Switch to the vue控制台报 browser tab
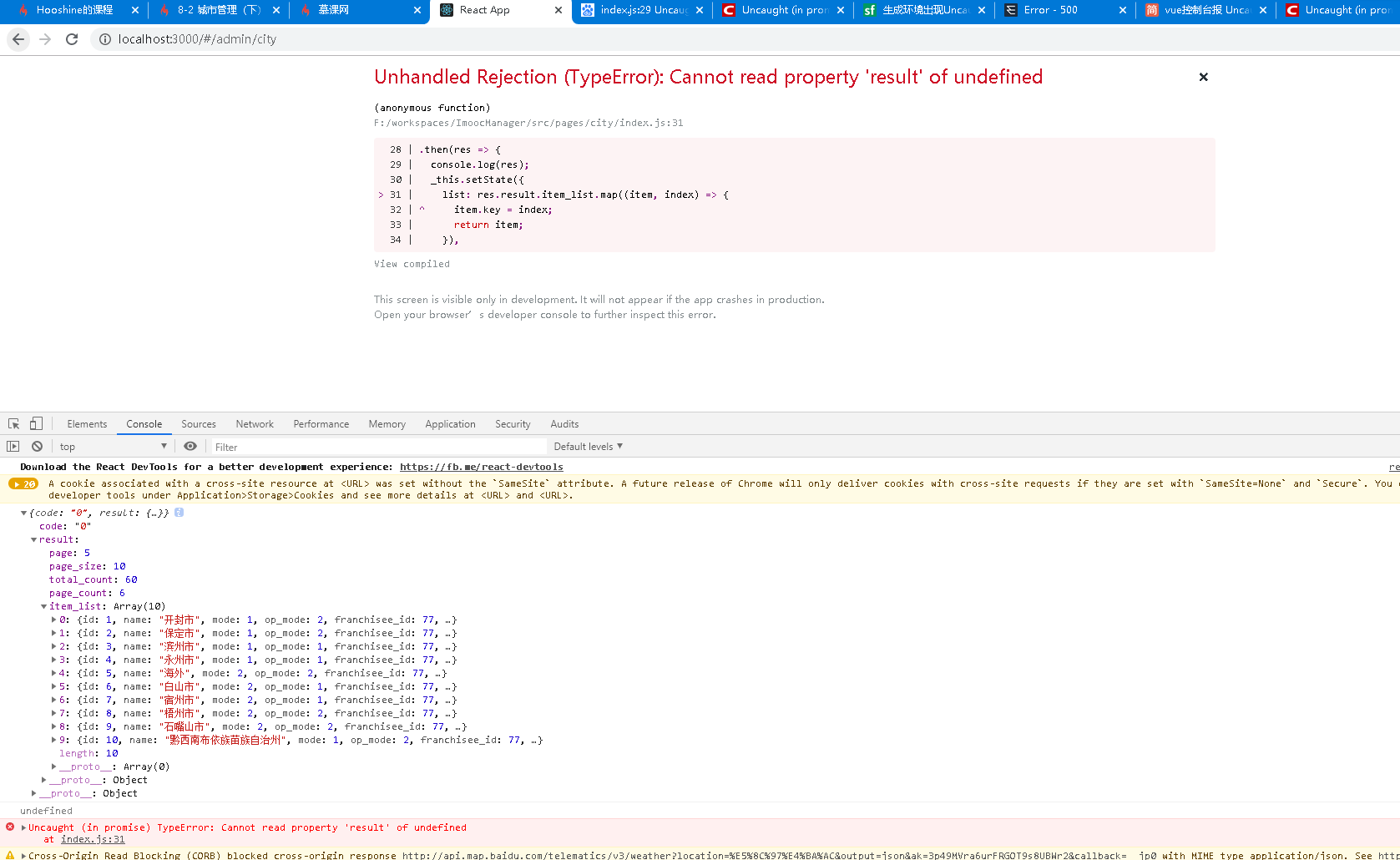This screenshot has width=1400, height=860. click(x=1206, y=10)
